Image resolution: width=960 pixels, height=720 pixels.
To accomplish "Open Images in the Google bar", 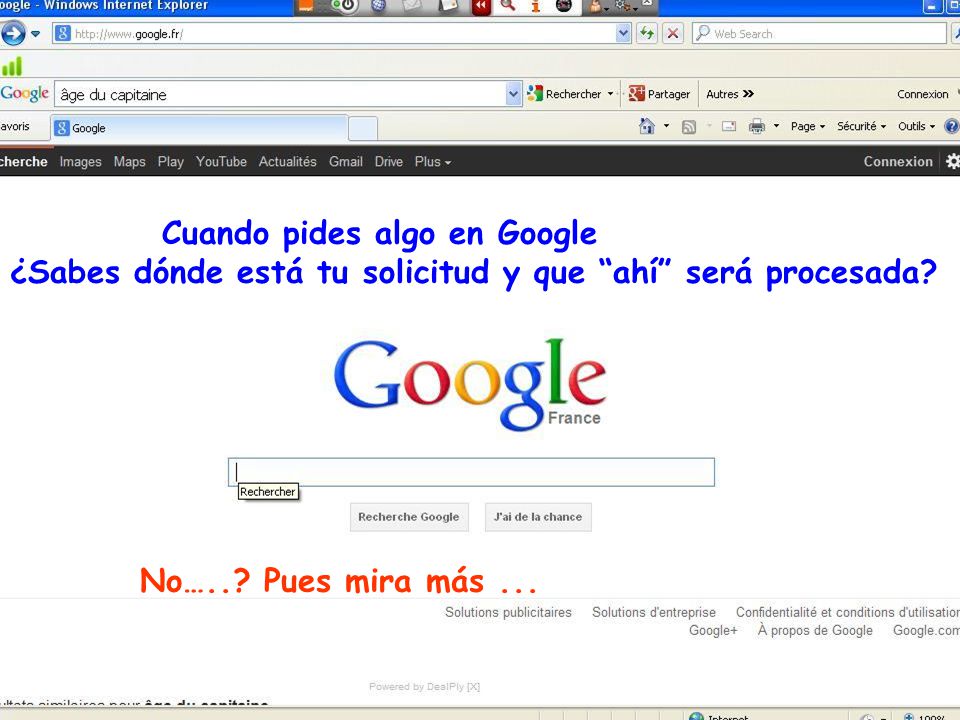I will click(x=80, y=162).
